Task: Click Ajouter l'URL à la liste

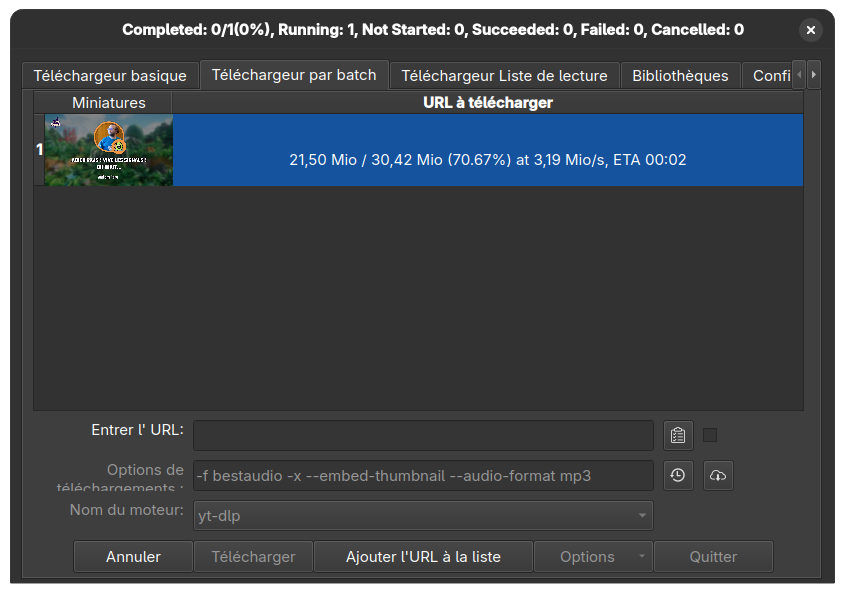Action: [423, 556]
